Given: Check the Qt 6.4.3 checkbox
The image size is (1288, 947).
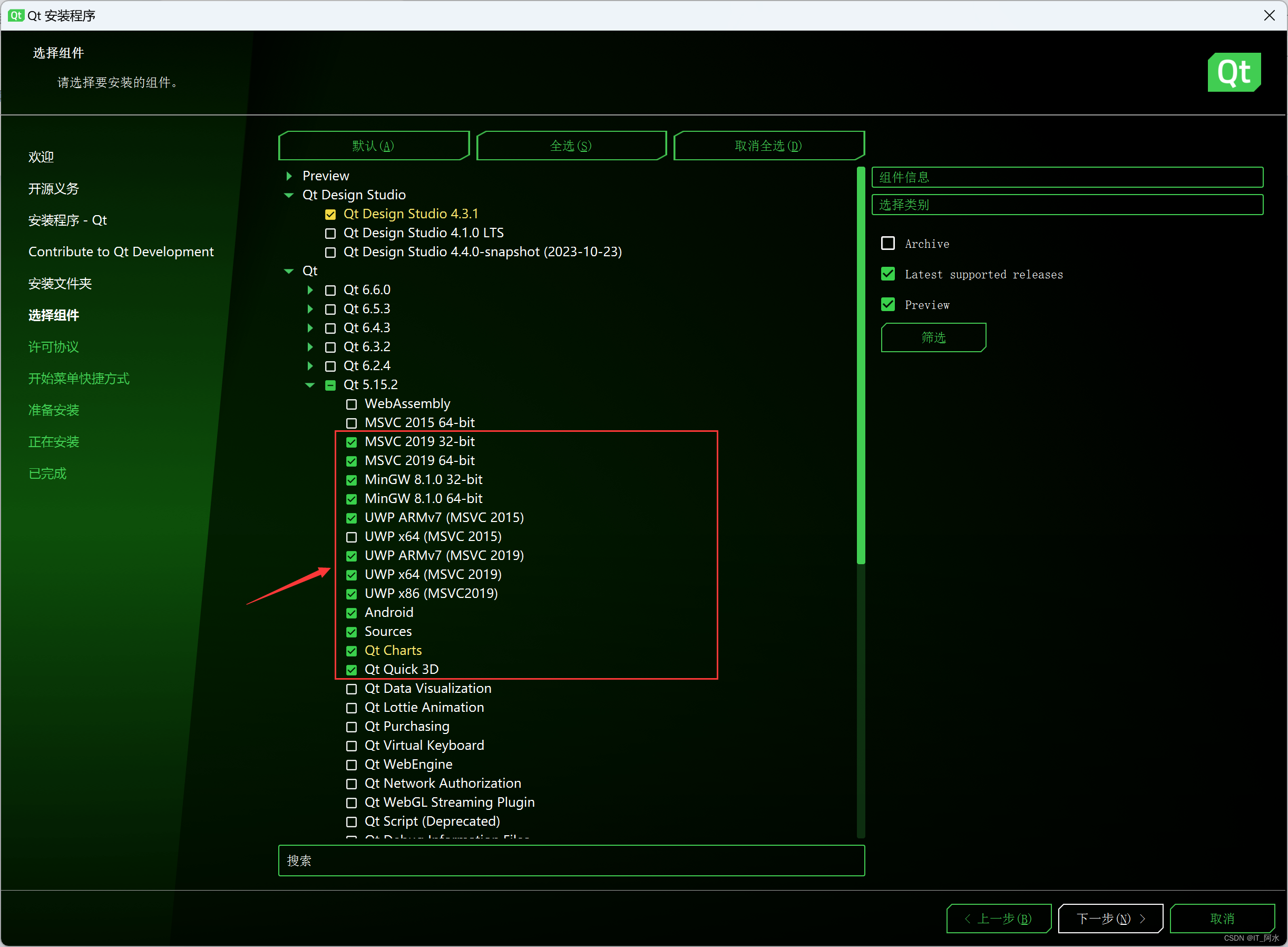Looking at the screenshot, I should tap(330, 328).
